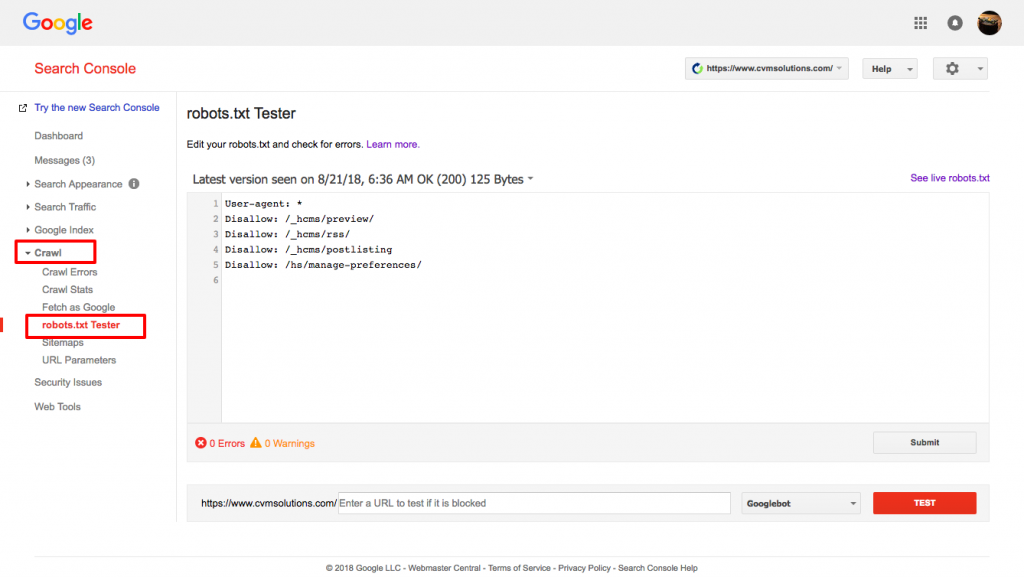
Task: Open the See live robots.txt link
Action: point(949,178)
